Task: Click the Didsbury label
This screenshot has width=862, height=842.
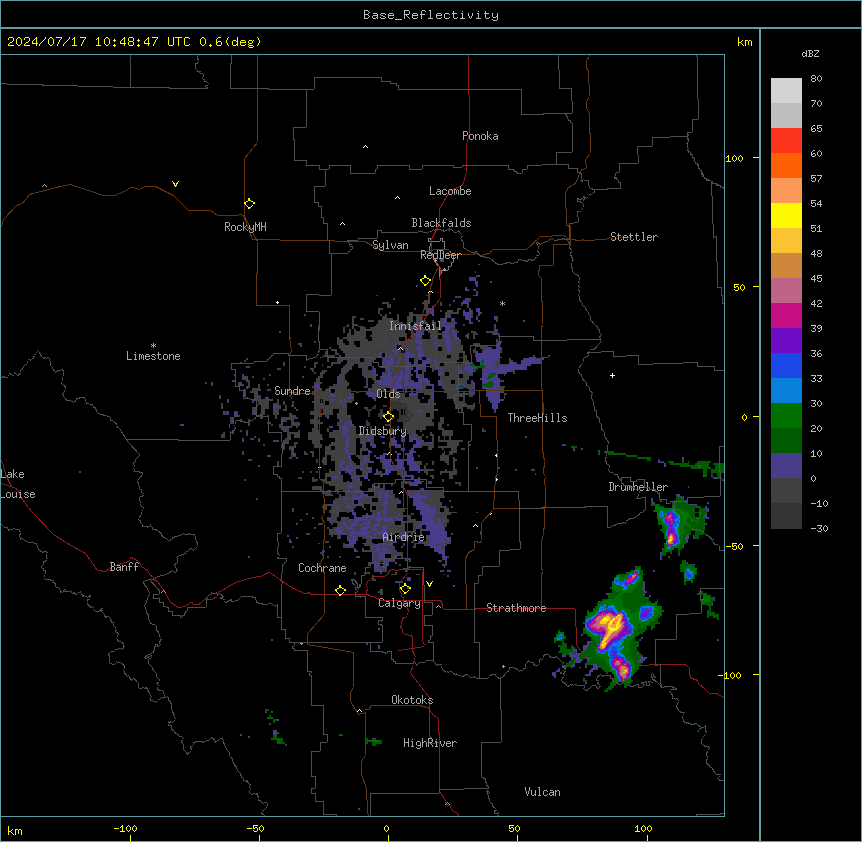Action: pyautogui.click(x=382, y=431)
